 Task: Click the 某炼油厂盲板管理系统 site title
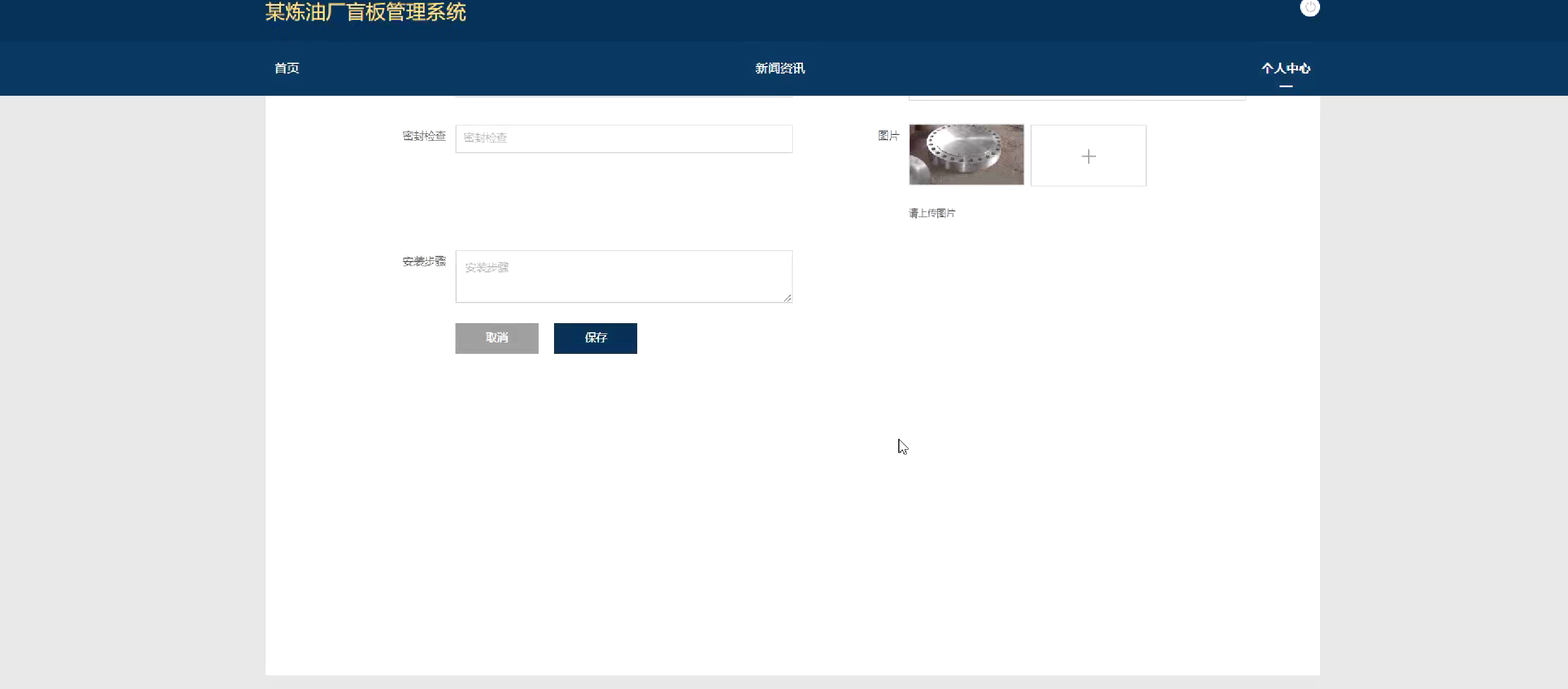point(365,12)
